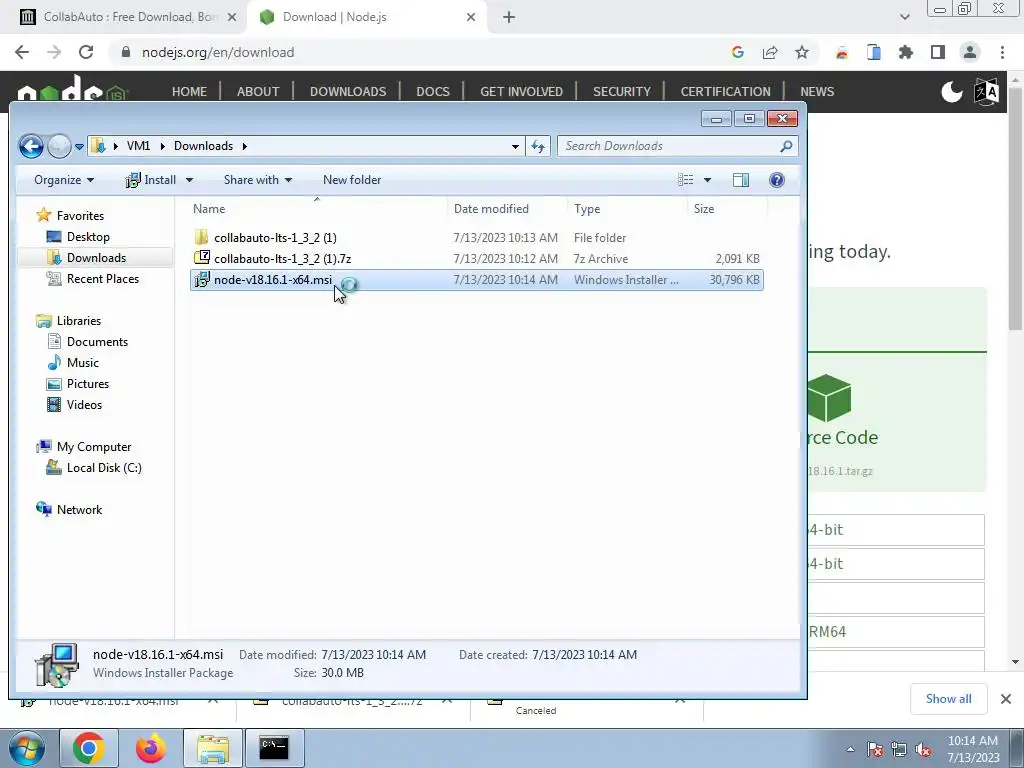Image resolution: width=1024 pixels, height=768 pixels.
Task: Open Chrome extensions puzzle icon
Action: (x=906, y=52)
